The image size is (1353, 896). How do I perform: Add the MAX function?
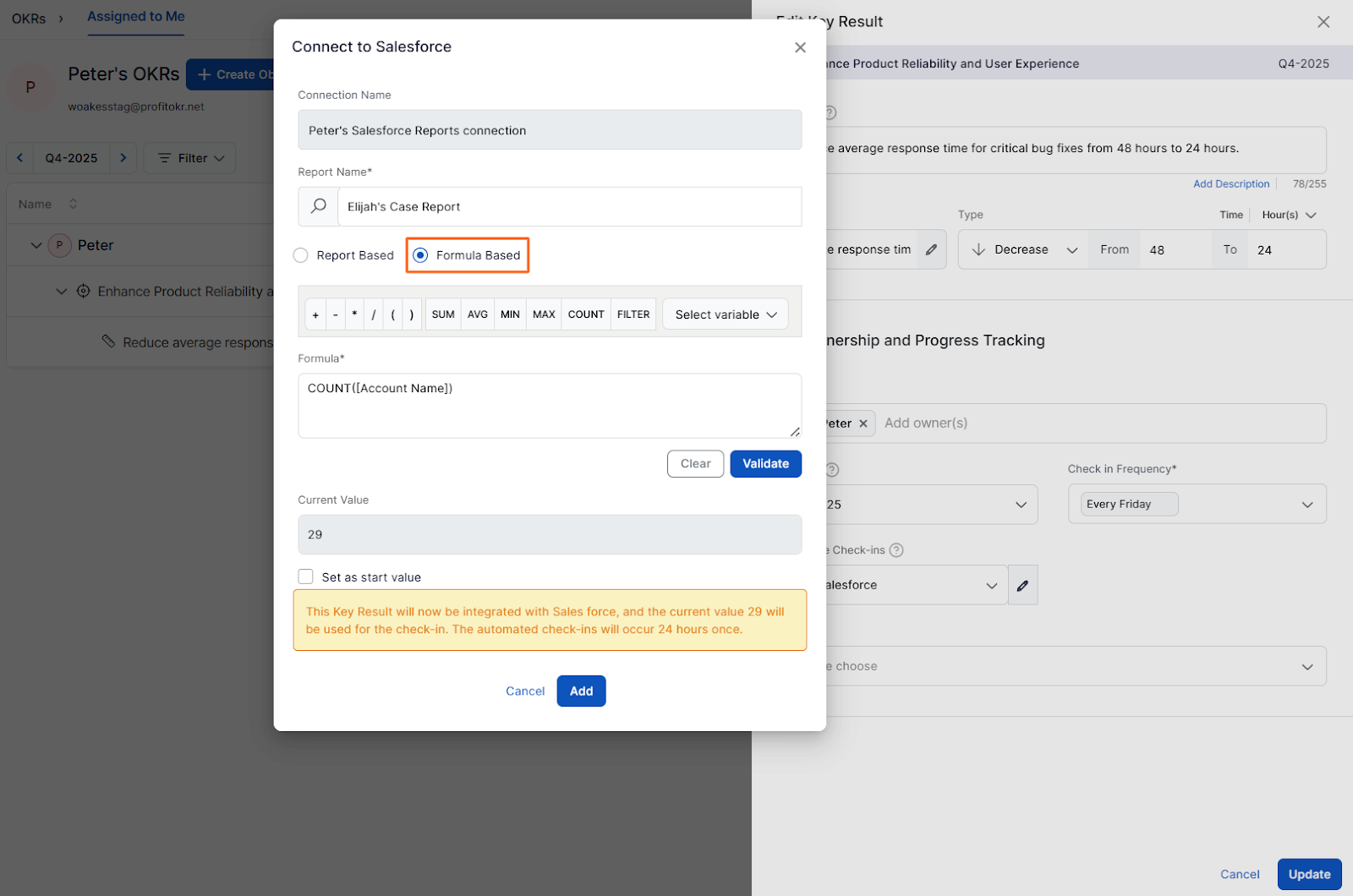click(544, 314)
